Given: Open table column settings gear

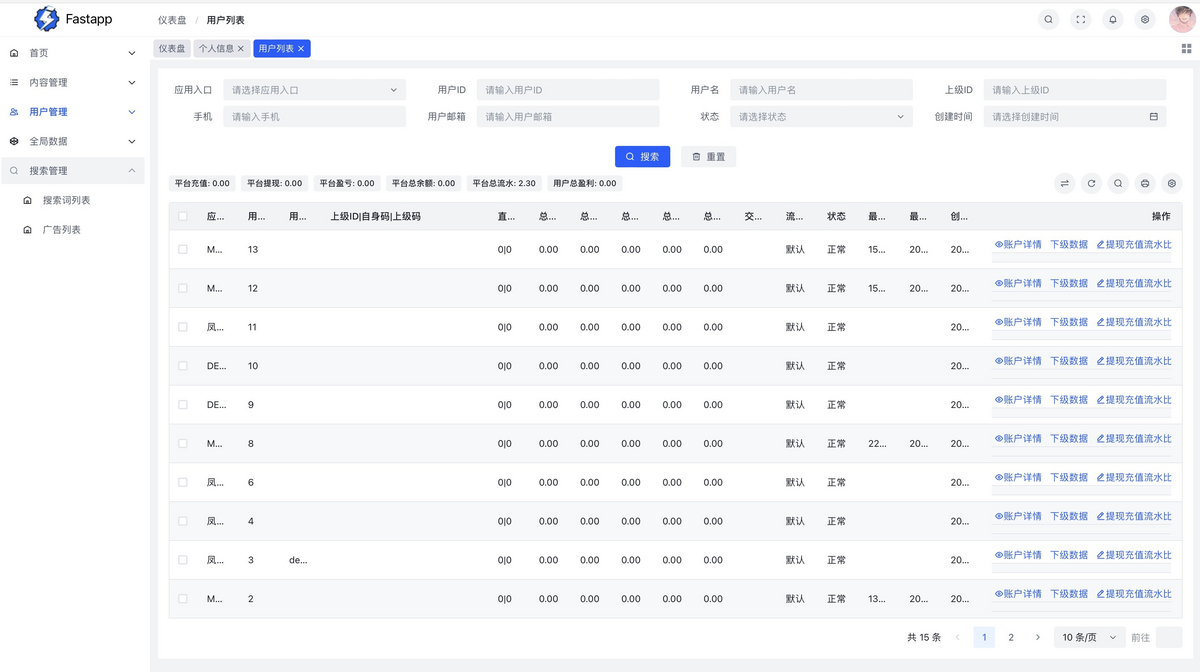Looking at the screenshot, I should point(1172,184).
